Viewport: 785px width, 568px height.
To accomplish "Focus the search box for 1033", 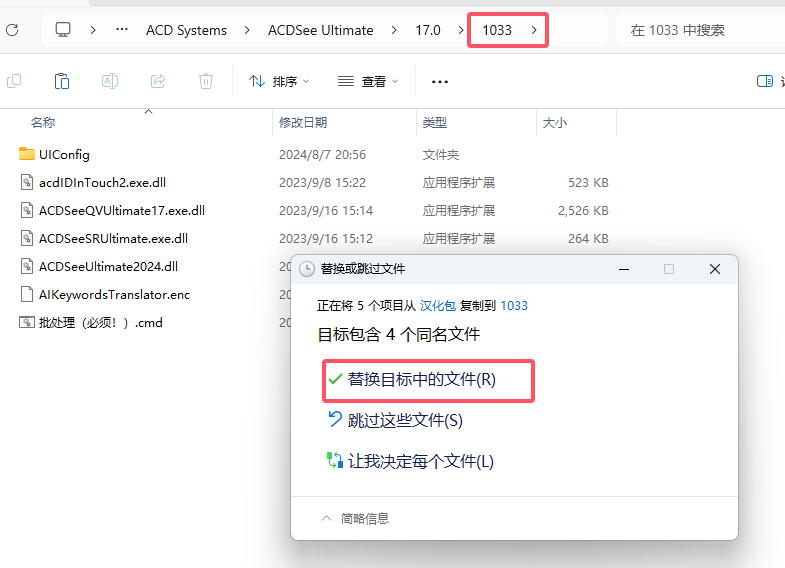I will [701, 31].
